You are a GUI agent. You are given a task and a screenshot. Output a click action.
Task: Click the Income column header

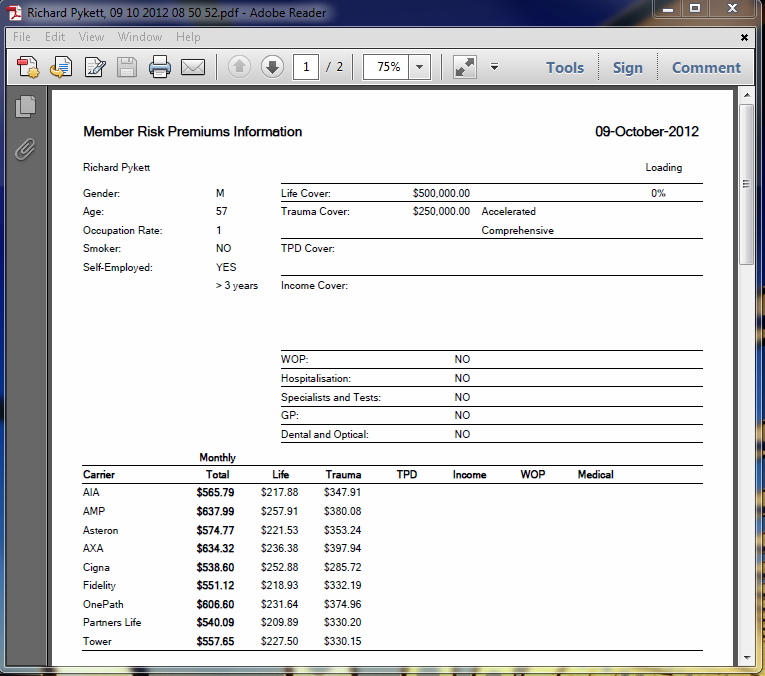pyautogui.click(x=469, y=475)
